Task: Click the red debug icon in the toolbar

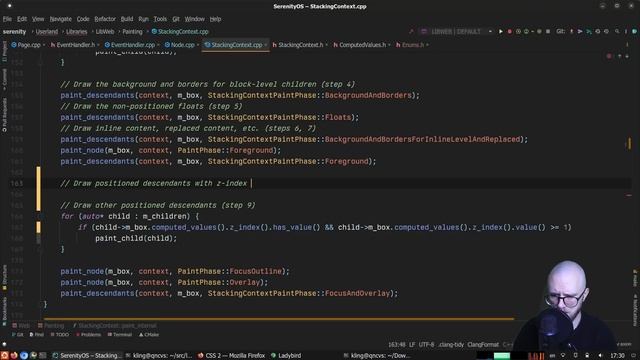Action: click(x=509, y=31)
